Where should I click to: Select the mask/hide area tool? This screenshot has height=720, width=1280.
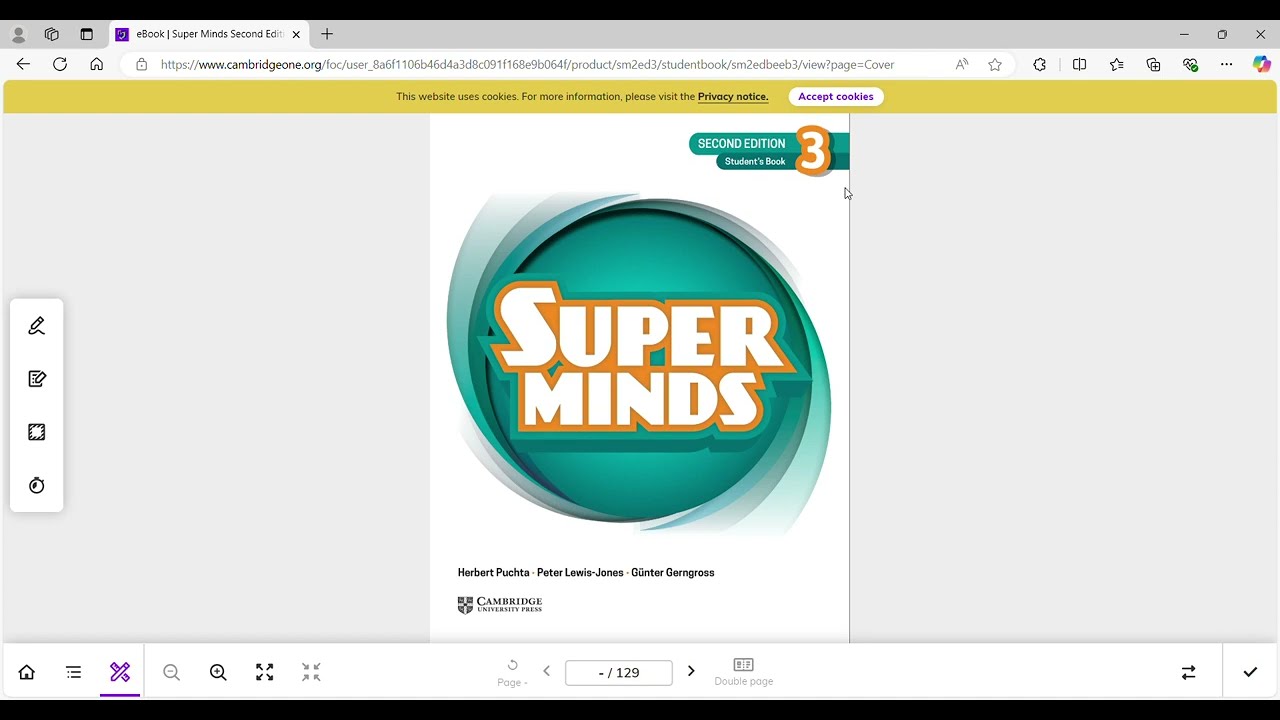coord(37,432)
